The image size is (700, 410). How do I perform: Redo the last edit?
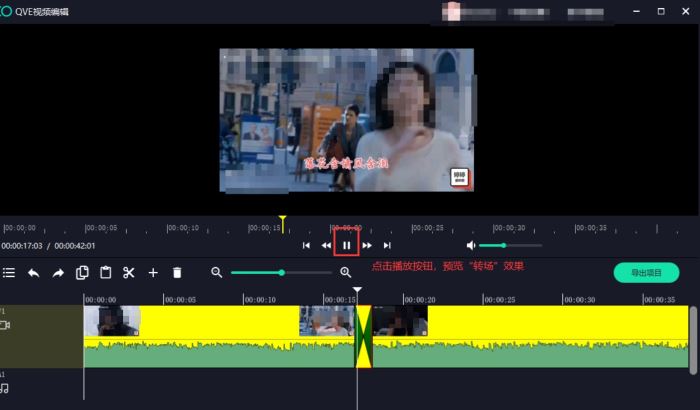click(x=58, y=272)
